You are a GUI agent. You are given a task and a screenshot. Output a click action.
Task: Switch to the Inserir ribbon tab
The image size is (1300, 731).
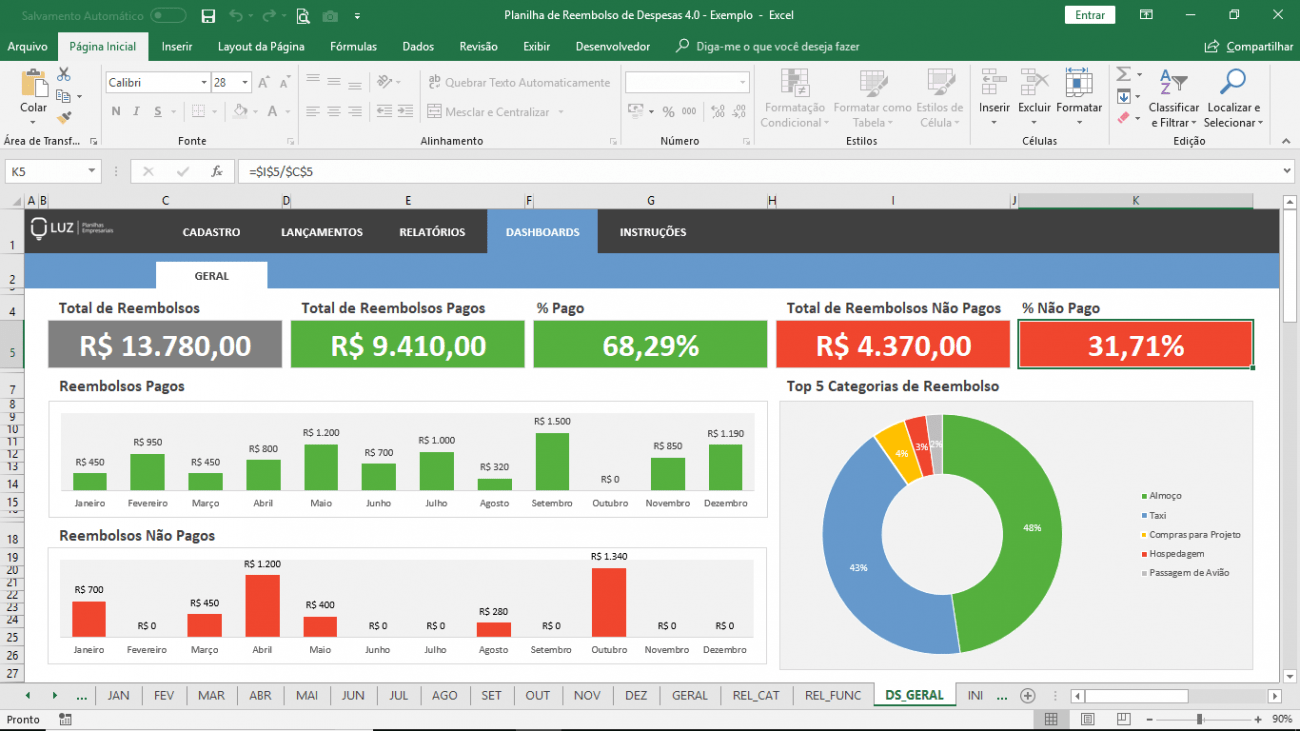[177, 46]
